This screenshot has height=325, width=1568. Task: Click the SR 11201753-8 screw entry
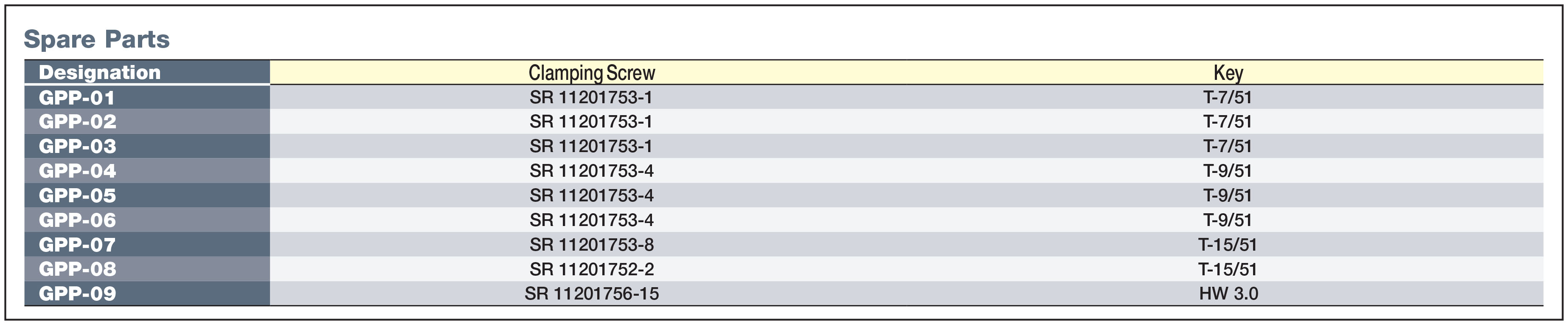click(592, 245)
